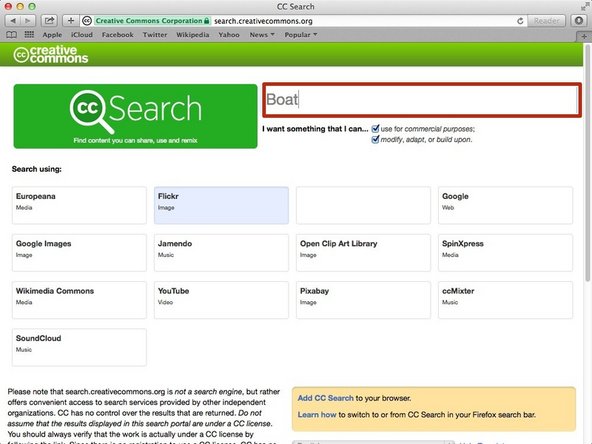592x444 pixels.
Task: Open the Reading List book icon
Action: coord(11,35)
